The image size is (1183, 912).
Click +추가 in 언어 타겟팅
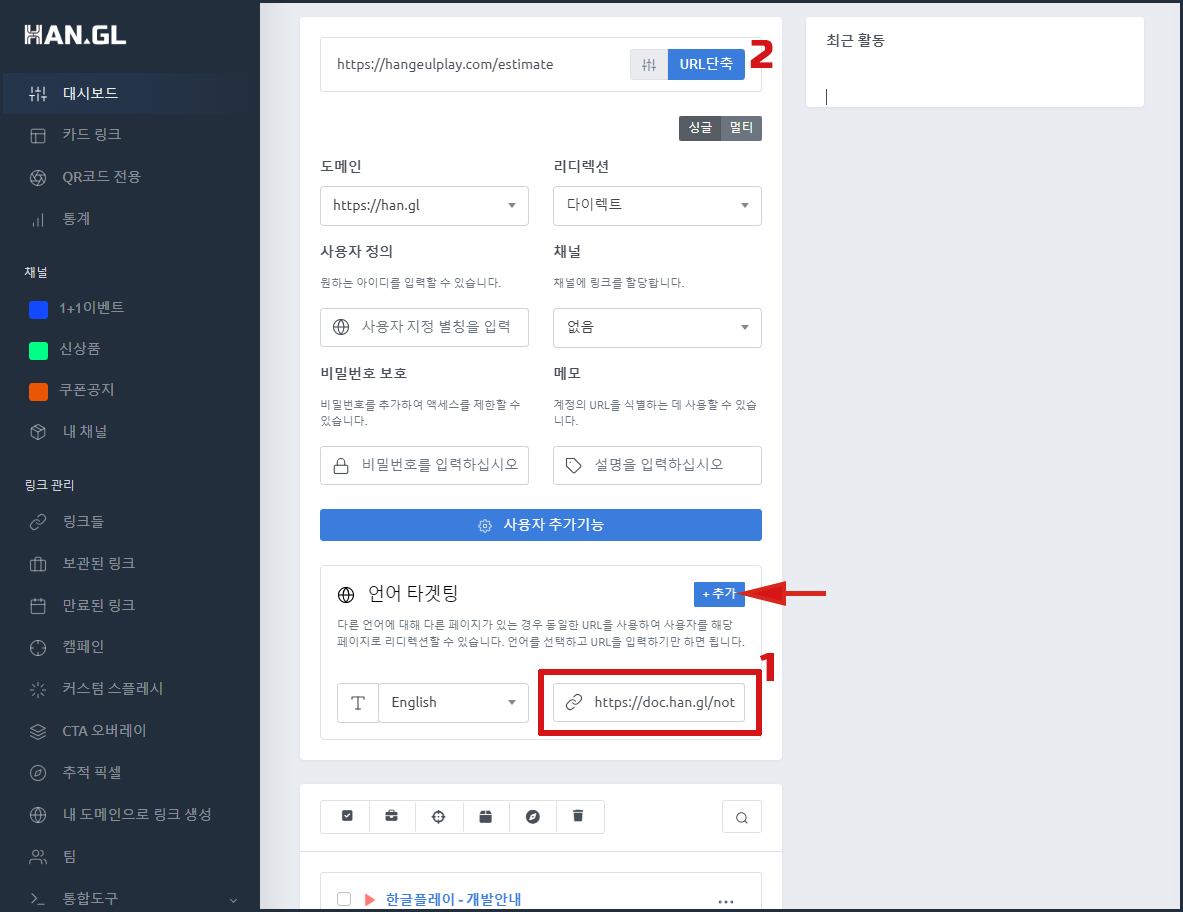[x=719, y=594]
